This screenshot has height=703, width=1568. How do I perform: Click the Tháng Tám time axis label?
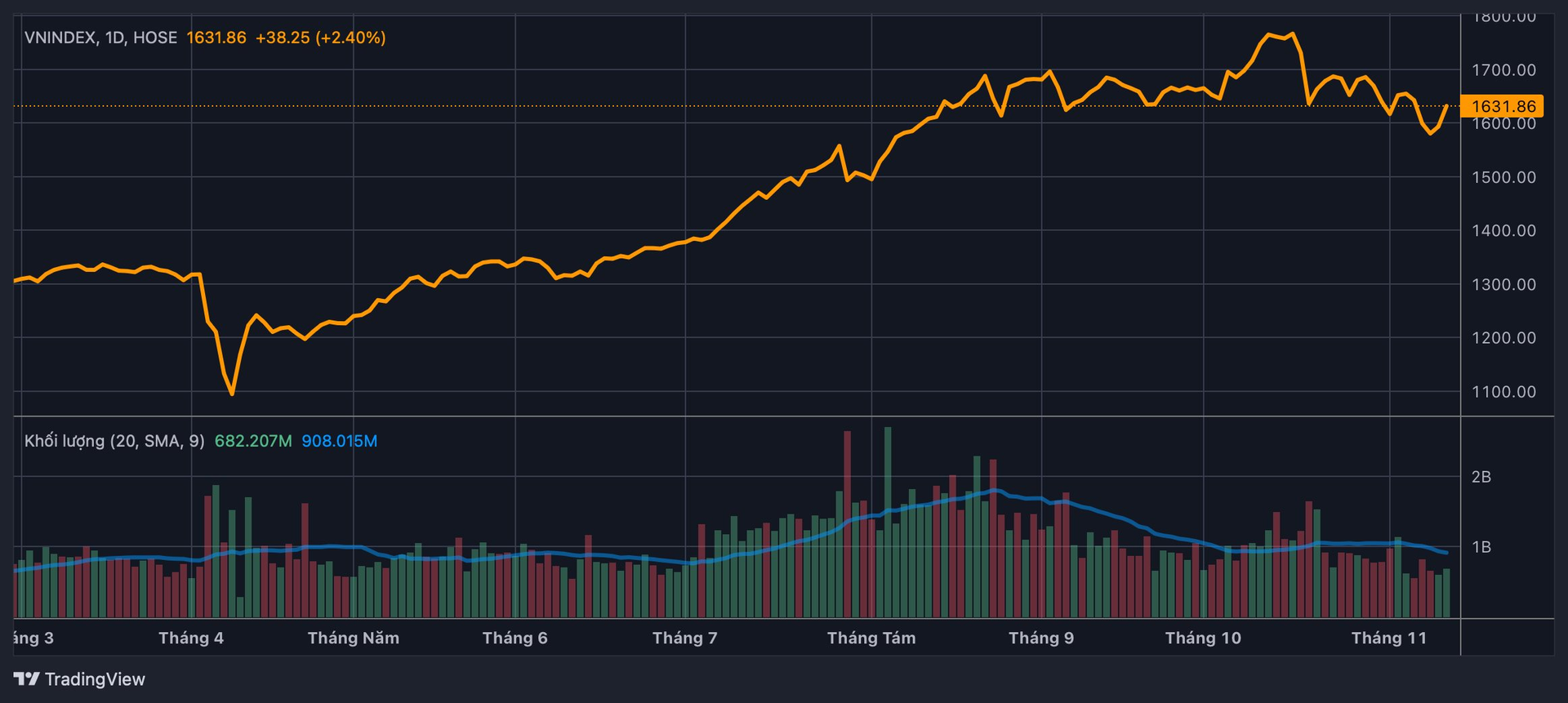pyautogui.click(x=871, y=638)
